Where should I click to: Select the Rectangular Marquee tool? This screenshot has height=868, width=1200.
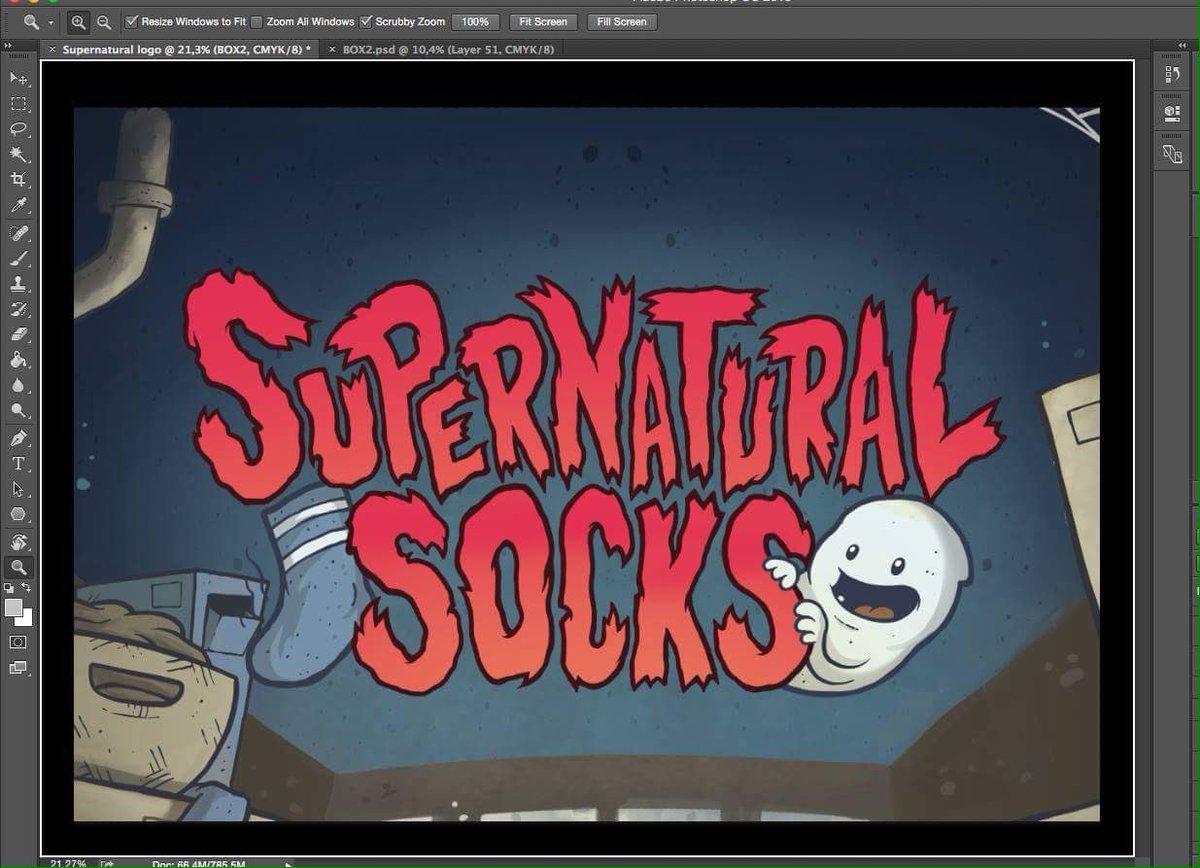click(x=18, y=104)
